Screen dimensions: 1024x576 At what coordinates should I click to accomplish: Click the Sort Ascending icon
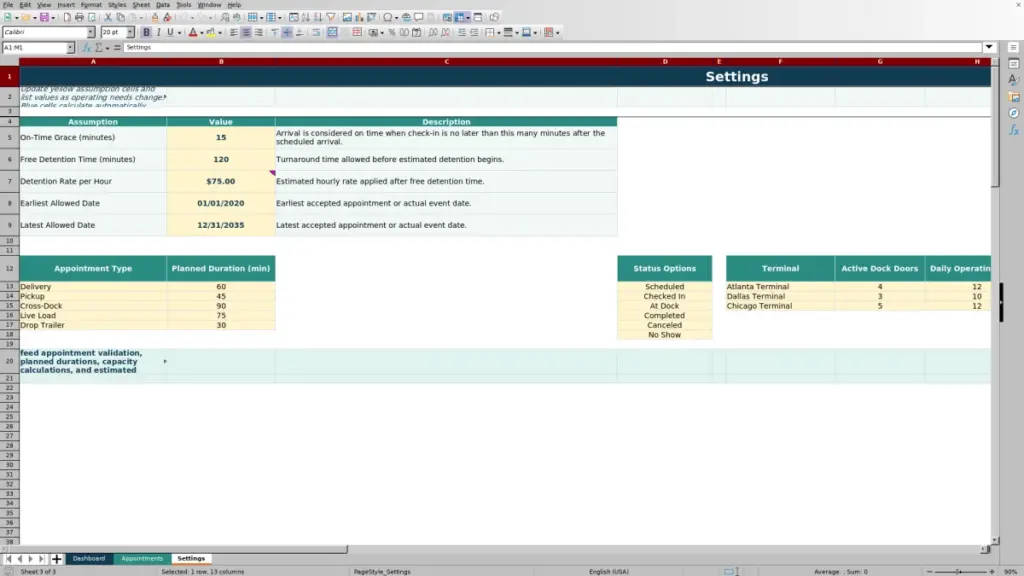click(306, 17)
